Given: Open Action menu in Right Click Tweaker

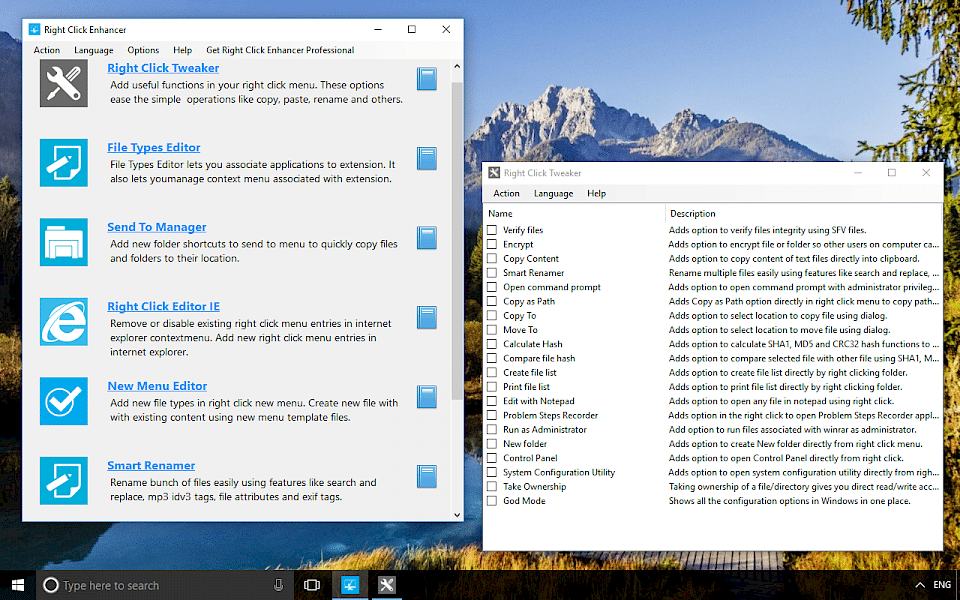Looking at the screenshot, I should point(506,193).
